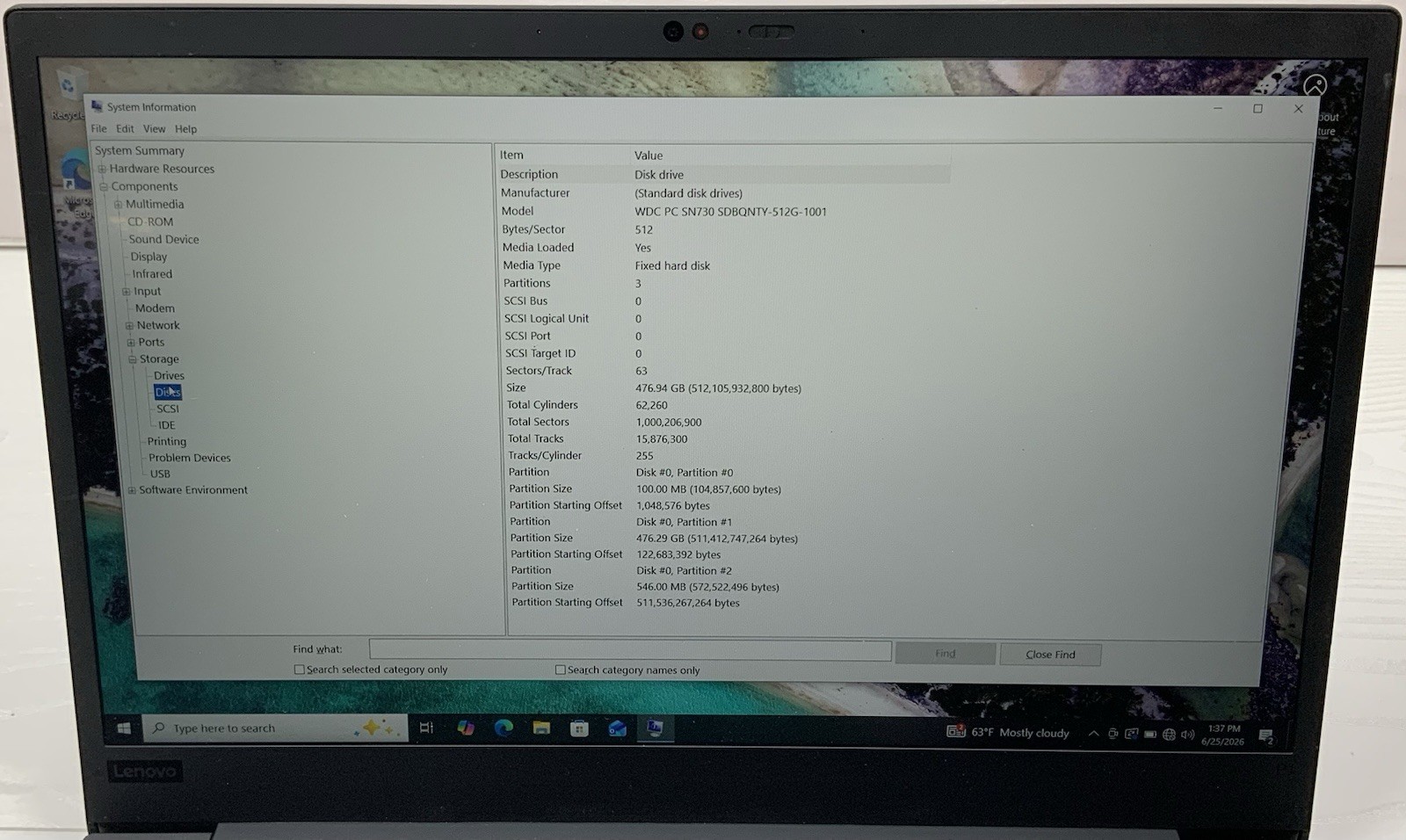This screenshot has height=840, width=1406.
Task: Open Microsoft Store from the taskbar
Action: [x=579, y=728]
